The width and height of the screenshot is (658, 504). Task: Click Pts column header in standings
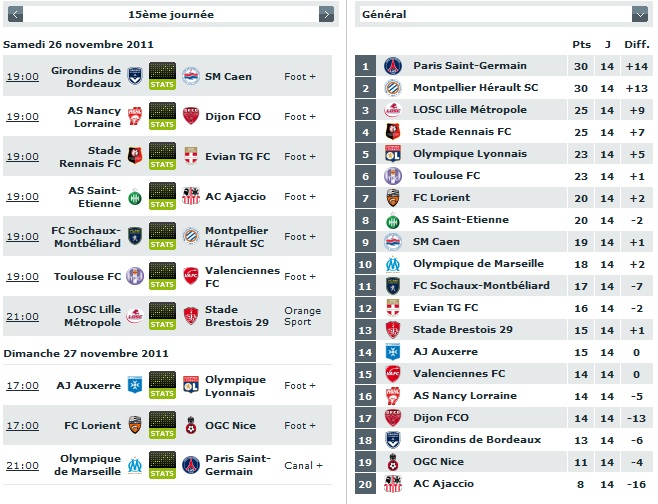[x=581, y=44]
